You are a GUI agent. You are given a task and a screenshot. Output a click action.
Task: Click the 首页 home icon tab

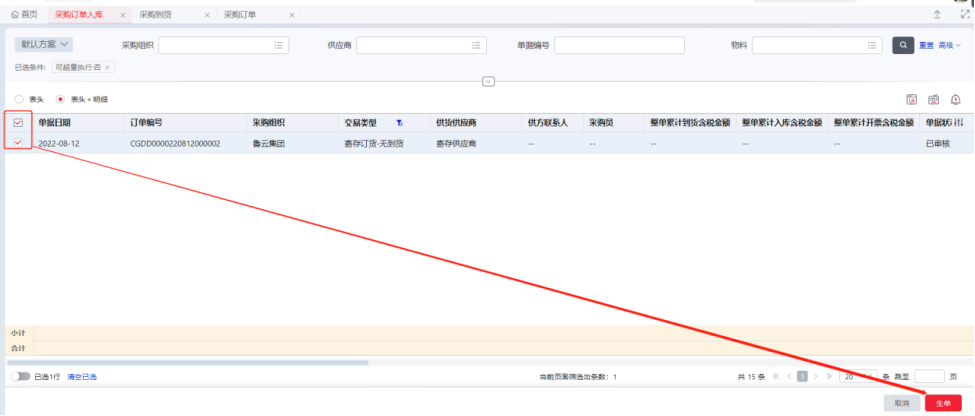click(24, 15)
